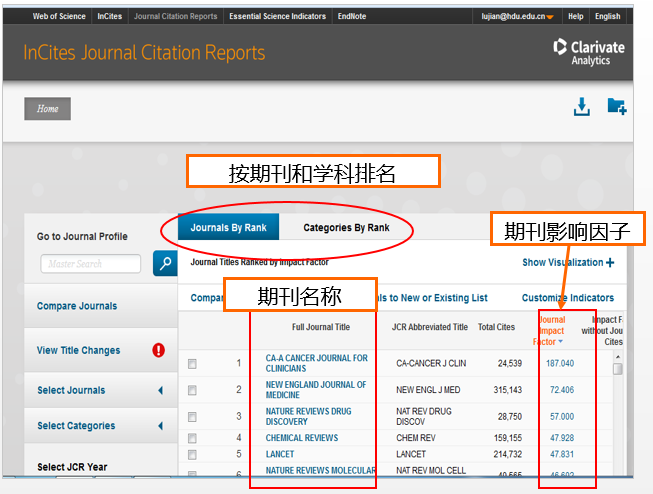Open the user account dropdown lujian@hdu.edu.cn

517,16
